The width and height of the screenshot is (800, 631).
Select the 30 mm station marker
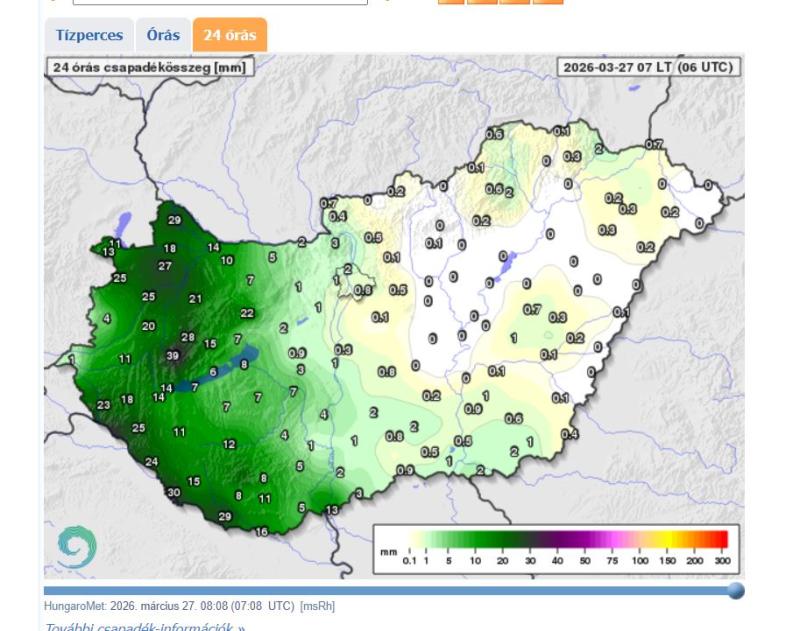click(174, 493)
